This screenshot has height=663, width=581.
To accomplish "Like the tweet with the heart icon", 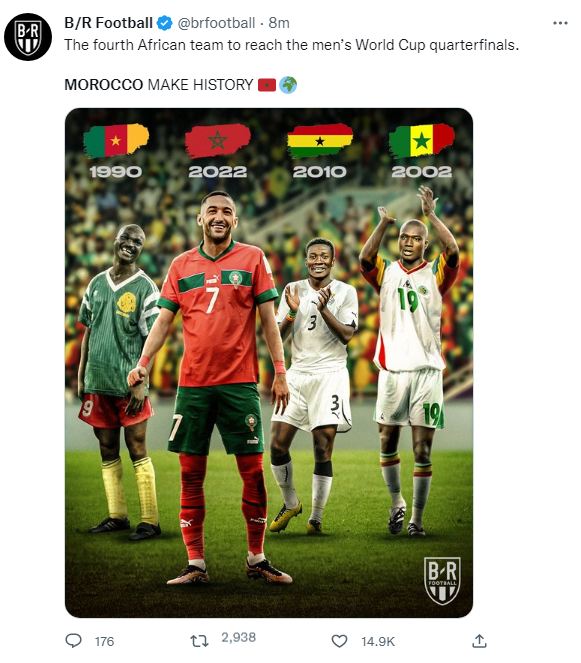I will click(339, 641).
